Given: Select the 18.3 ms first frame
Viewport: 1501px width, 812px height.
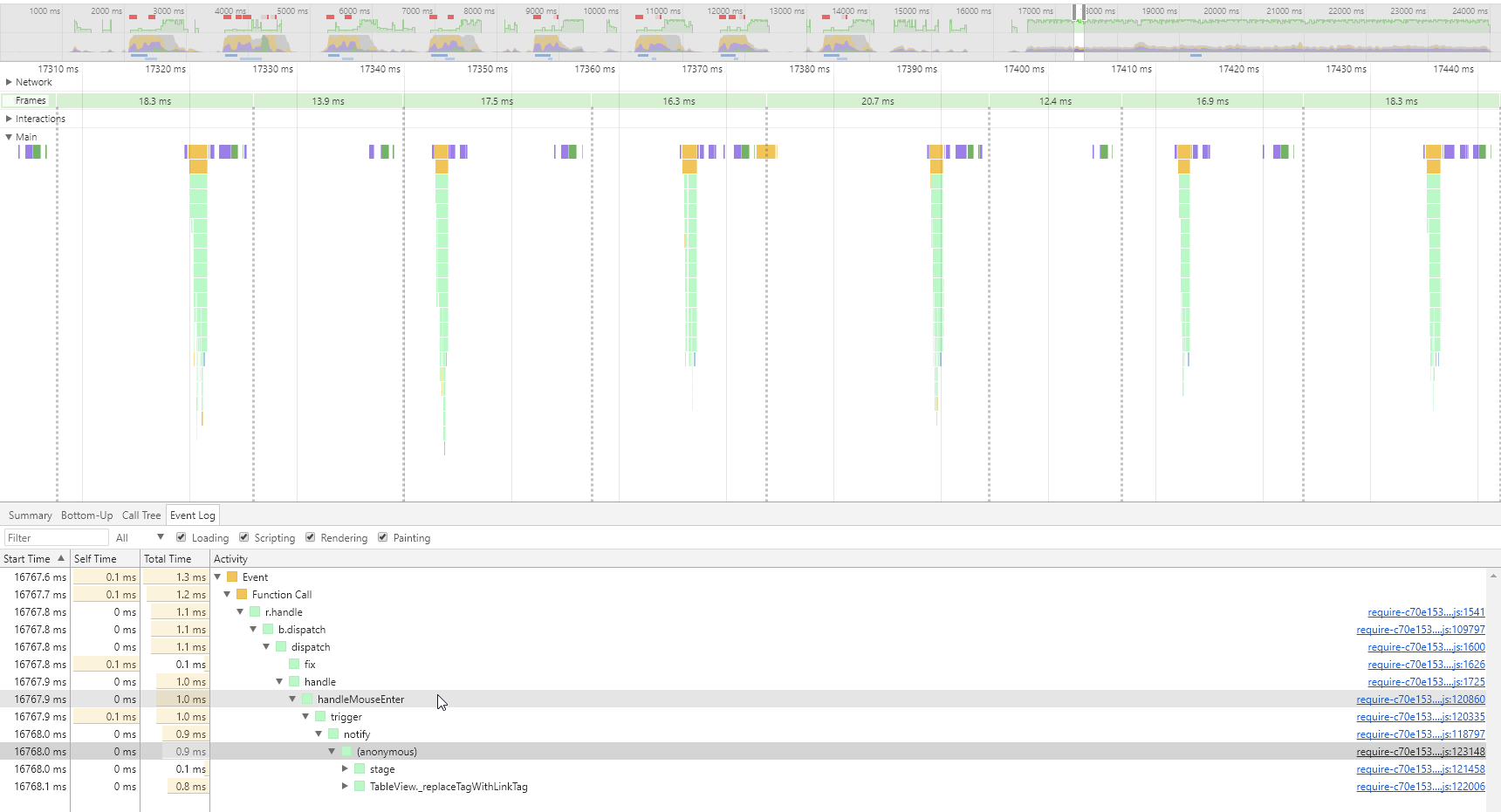Looking at the screenshot, I should (x=155, y=101).
